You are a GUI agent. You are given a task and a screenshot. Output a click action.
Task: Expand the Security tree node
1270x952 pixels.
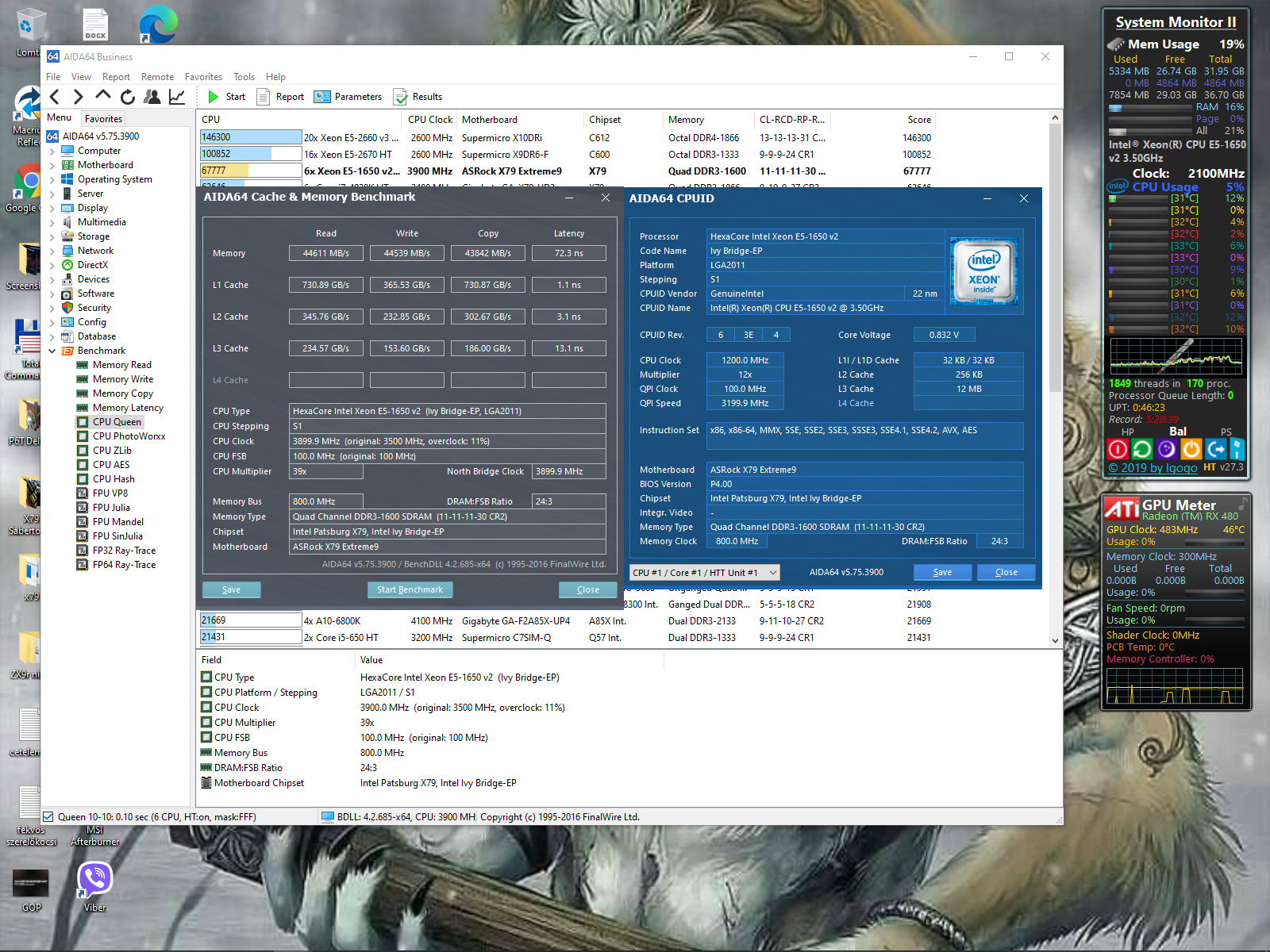point(52,308)
